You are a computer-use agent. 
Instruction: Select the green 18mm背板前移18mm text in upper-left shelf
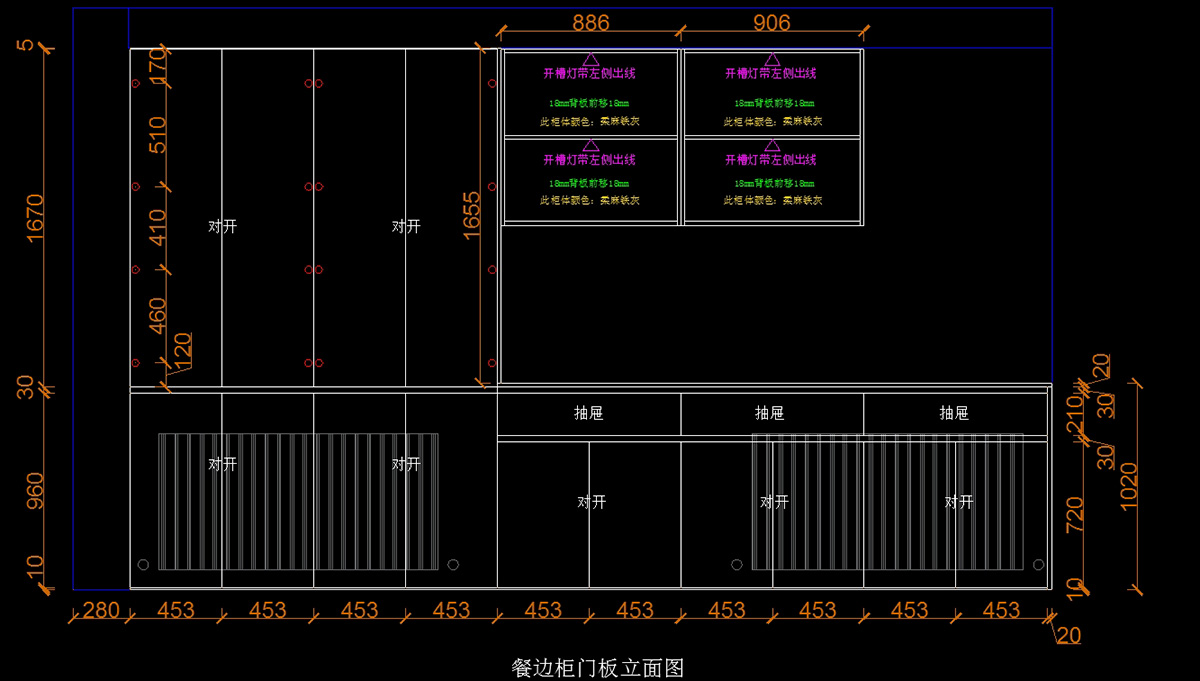[589, 102]
